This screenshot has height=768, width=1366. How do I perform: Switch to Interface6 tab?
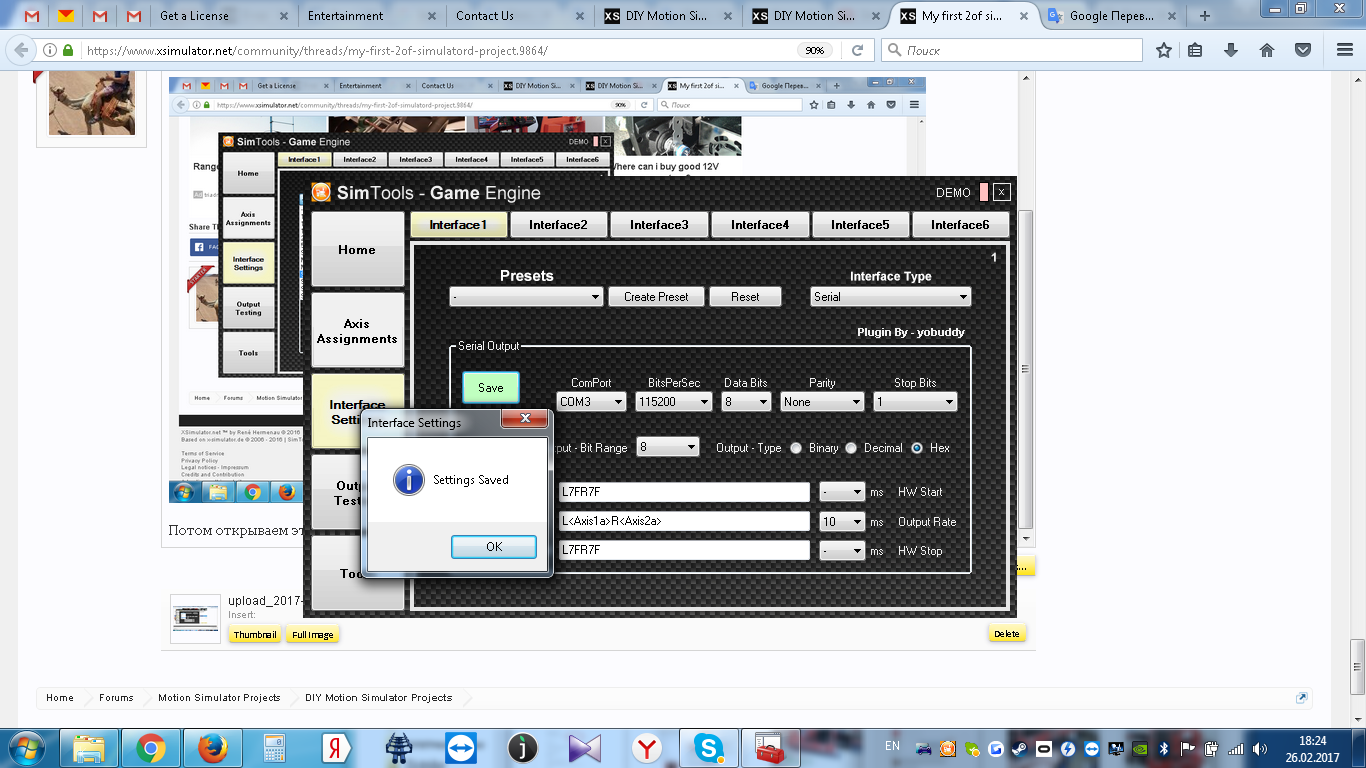[x=960, y=225]
